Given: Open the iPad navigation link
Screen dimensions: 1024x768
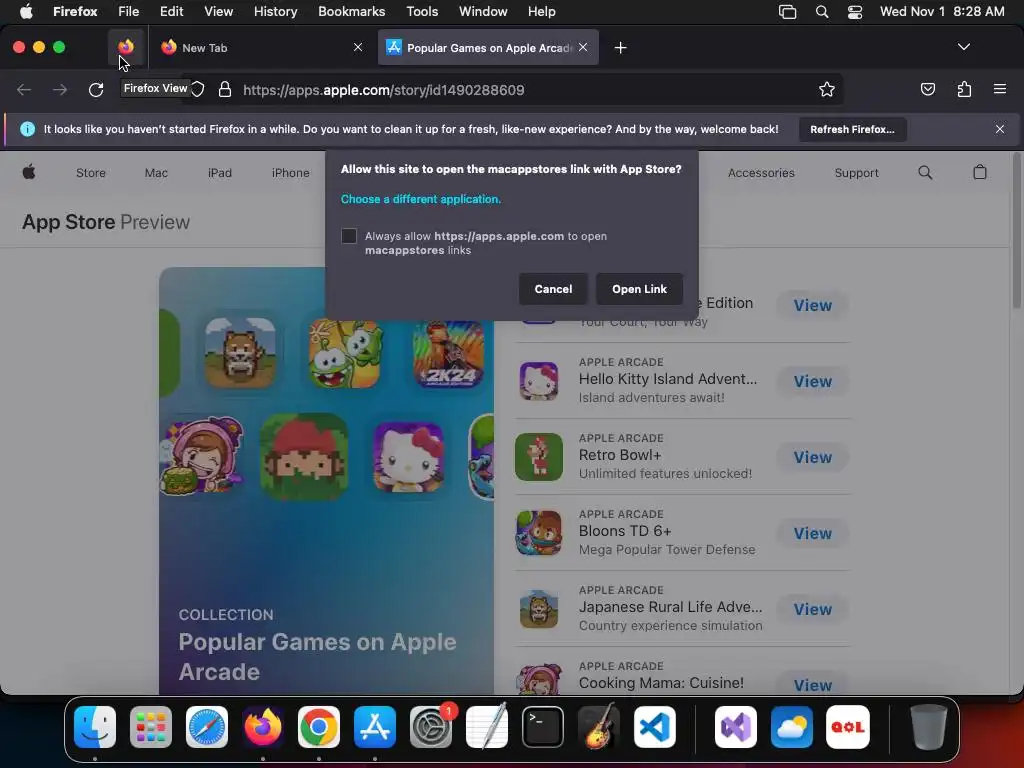Looking at the screenshot, I should click(219, 173).
